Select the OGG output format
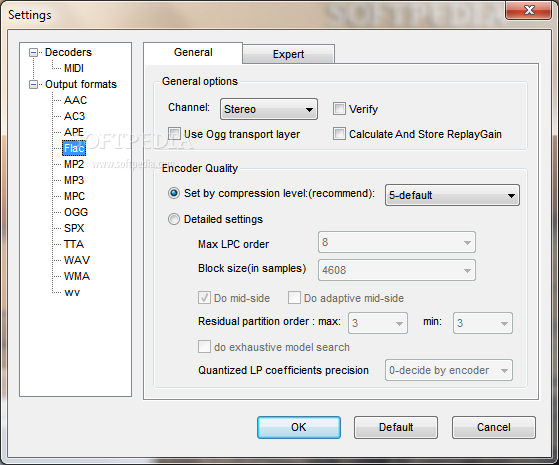 point(76,212)
